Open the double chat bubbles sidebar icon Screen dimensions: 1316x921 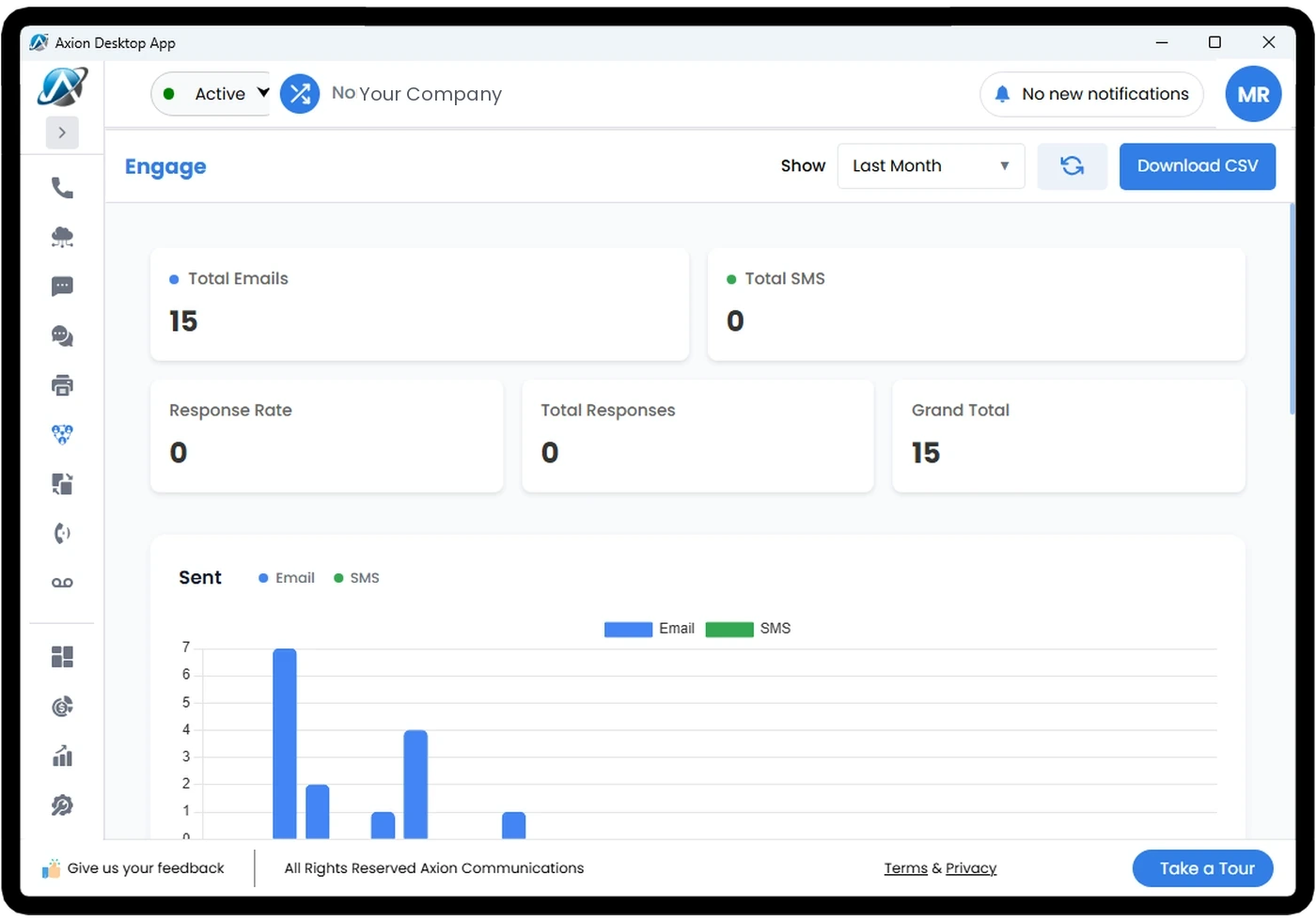tap(62, 336)
